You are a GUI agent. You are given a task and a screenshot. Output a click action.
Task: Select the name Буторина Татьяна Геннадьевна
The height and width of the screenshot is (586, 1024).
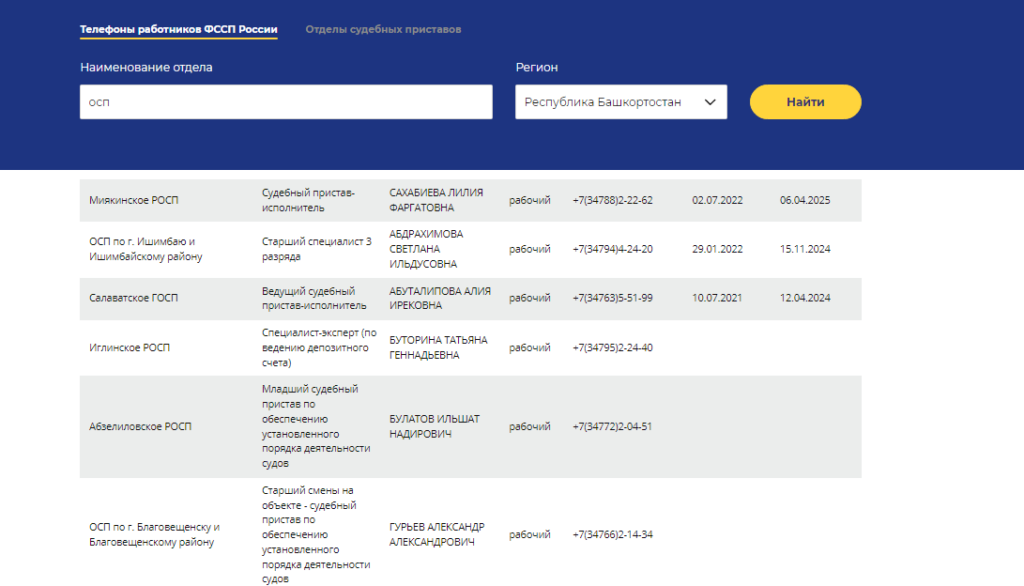click(x=438, y=347)
